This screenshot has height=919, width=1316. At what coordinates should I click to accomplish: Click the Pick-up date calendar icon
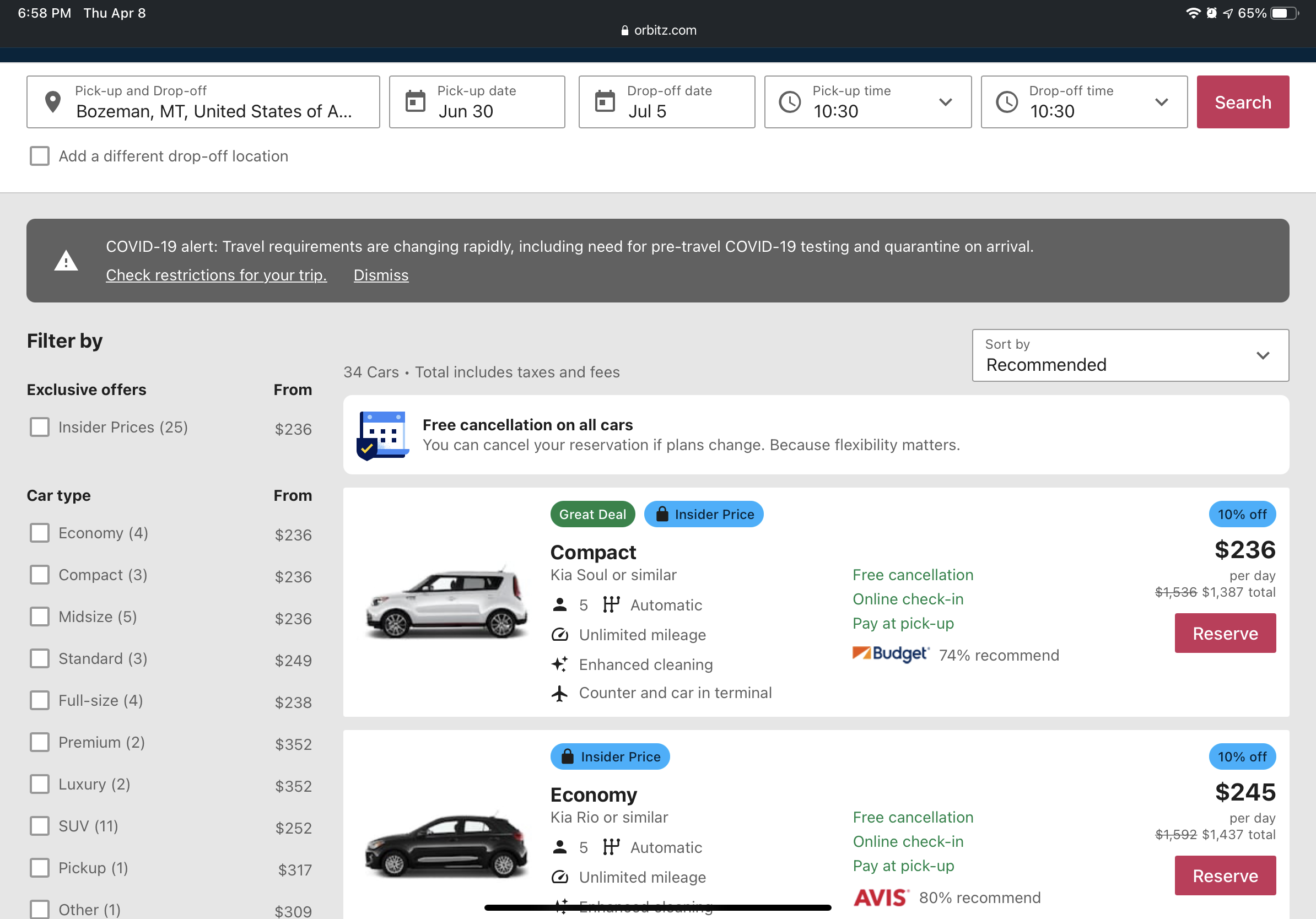(416, 101)
